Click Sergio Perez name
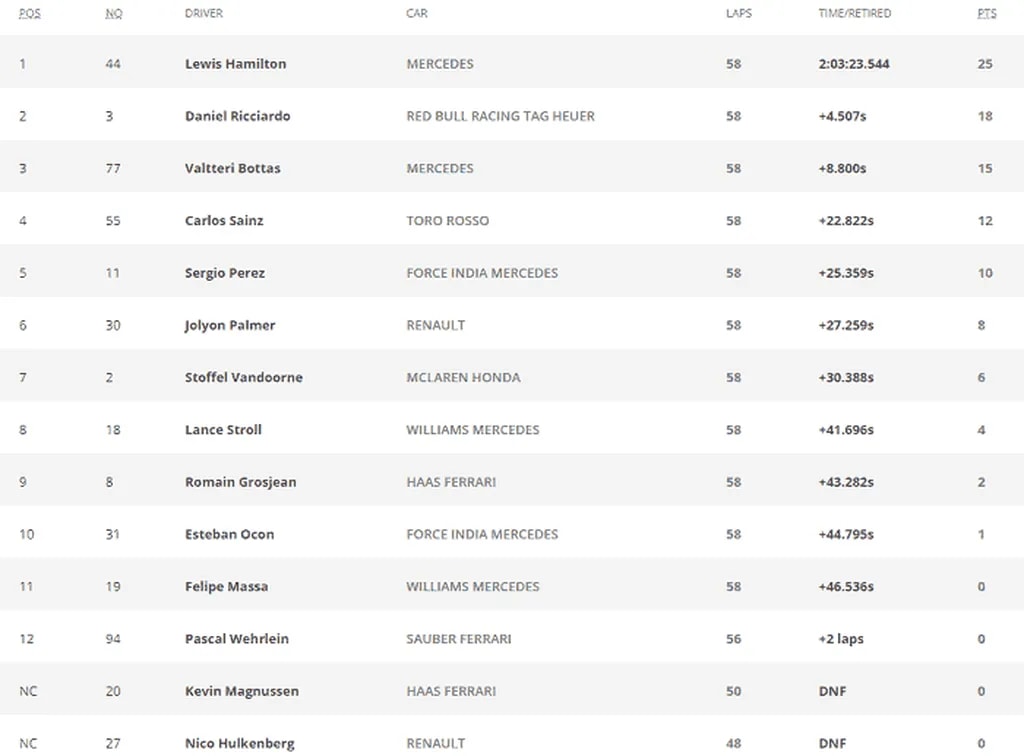This screenshot has width=1024, height=756. [x=225, y=273]
